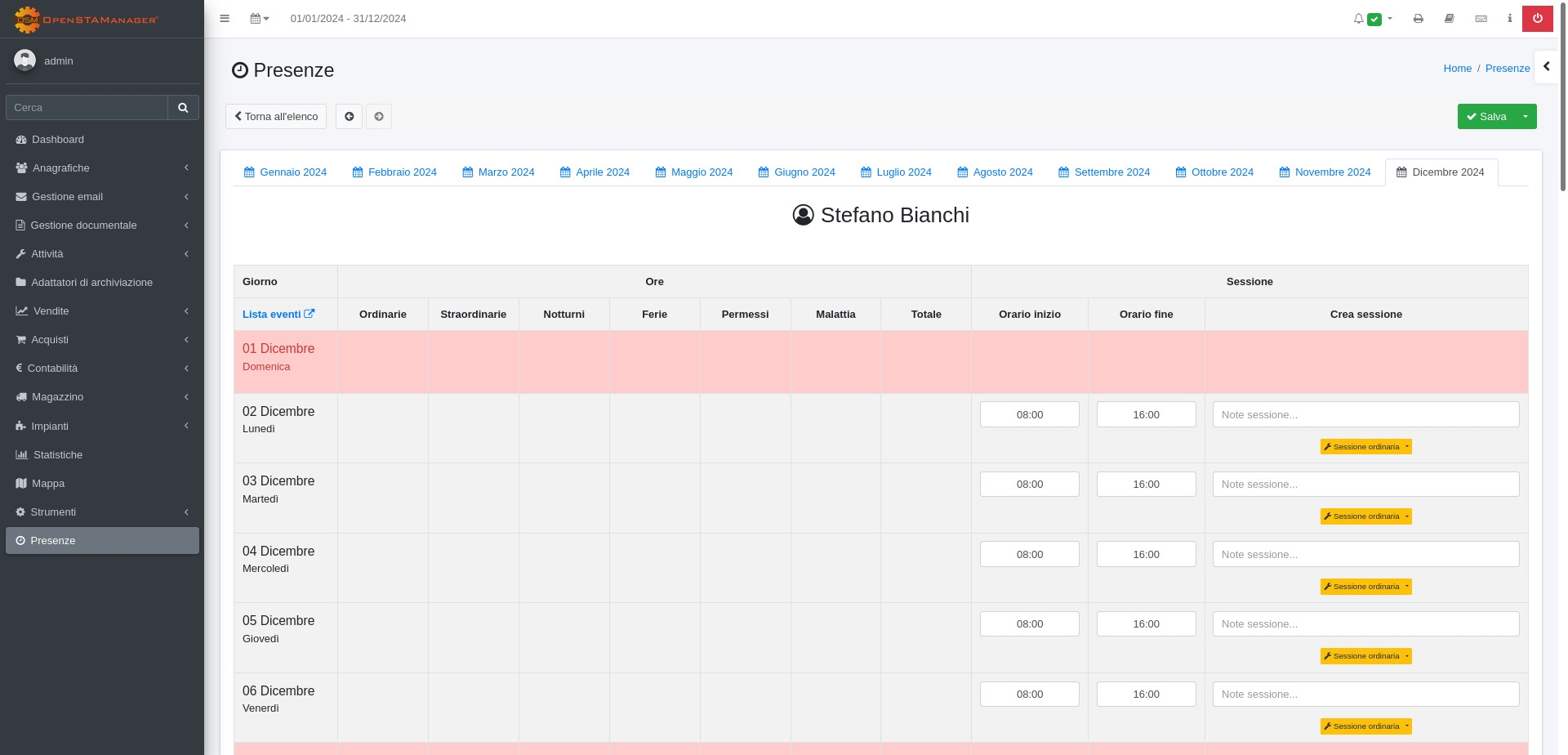Click session notes for 04 Dicembre

click(x=1365, y=554)
